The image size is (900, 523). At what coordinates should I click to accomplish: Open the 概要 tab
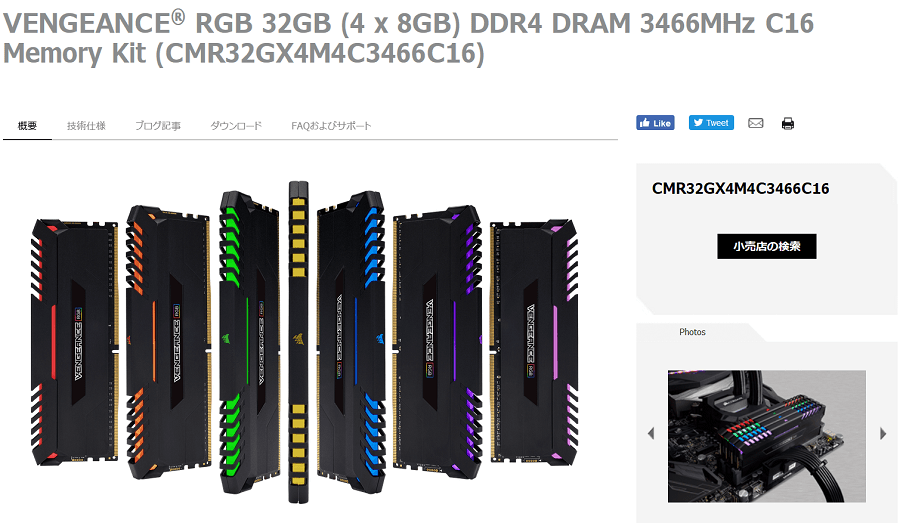click(x=27, y=126)
